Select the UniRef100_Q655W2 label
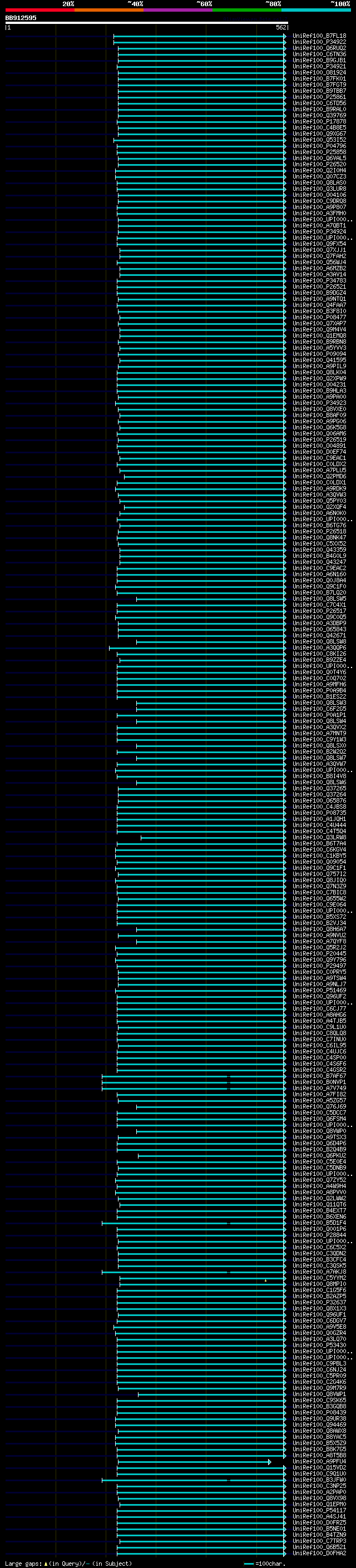 (319, 898)
